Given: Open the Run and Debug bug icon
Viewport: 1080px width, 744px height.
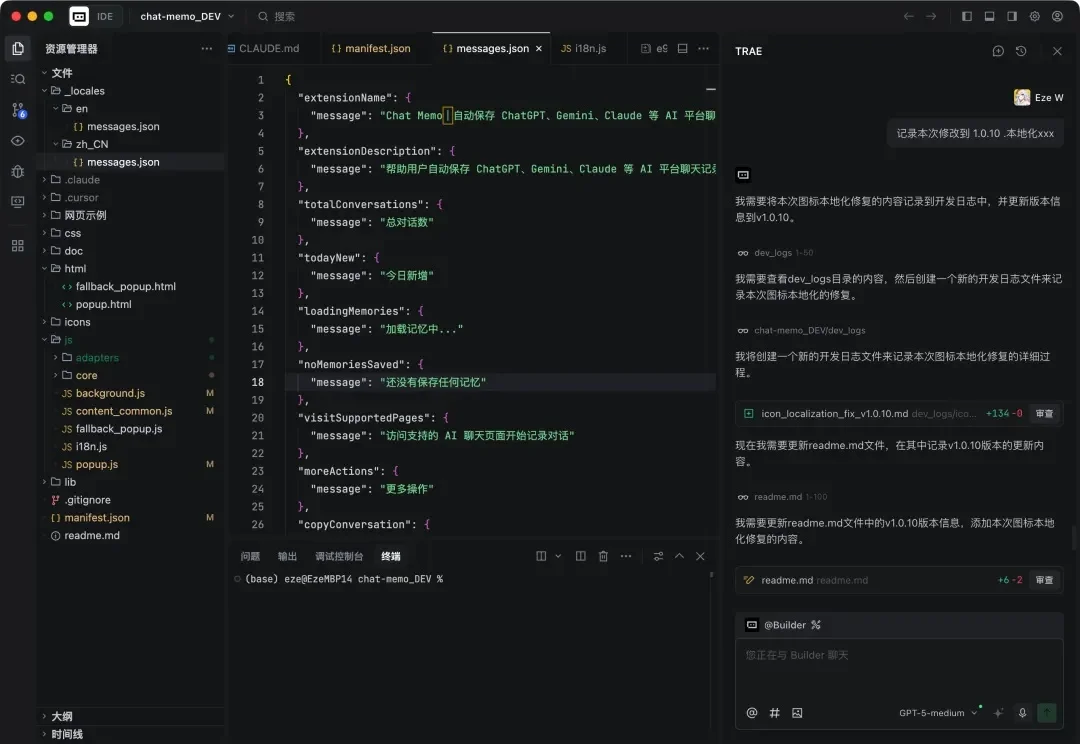Looking at the screenshot, I should point(16,170).
